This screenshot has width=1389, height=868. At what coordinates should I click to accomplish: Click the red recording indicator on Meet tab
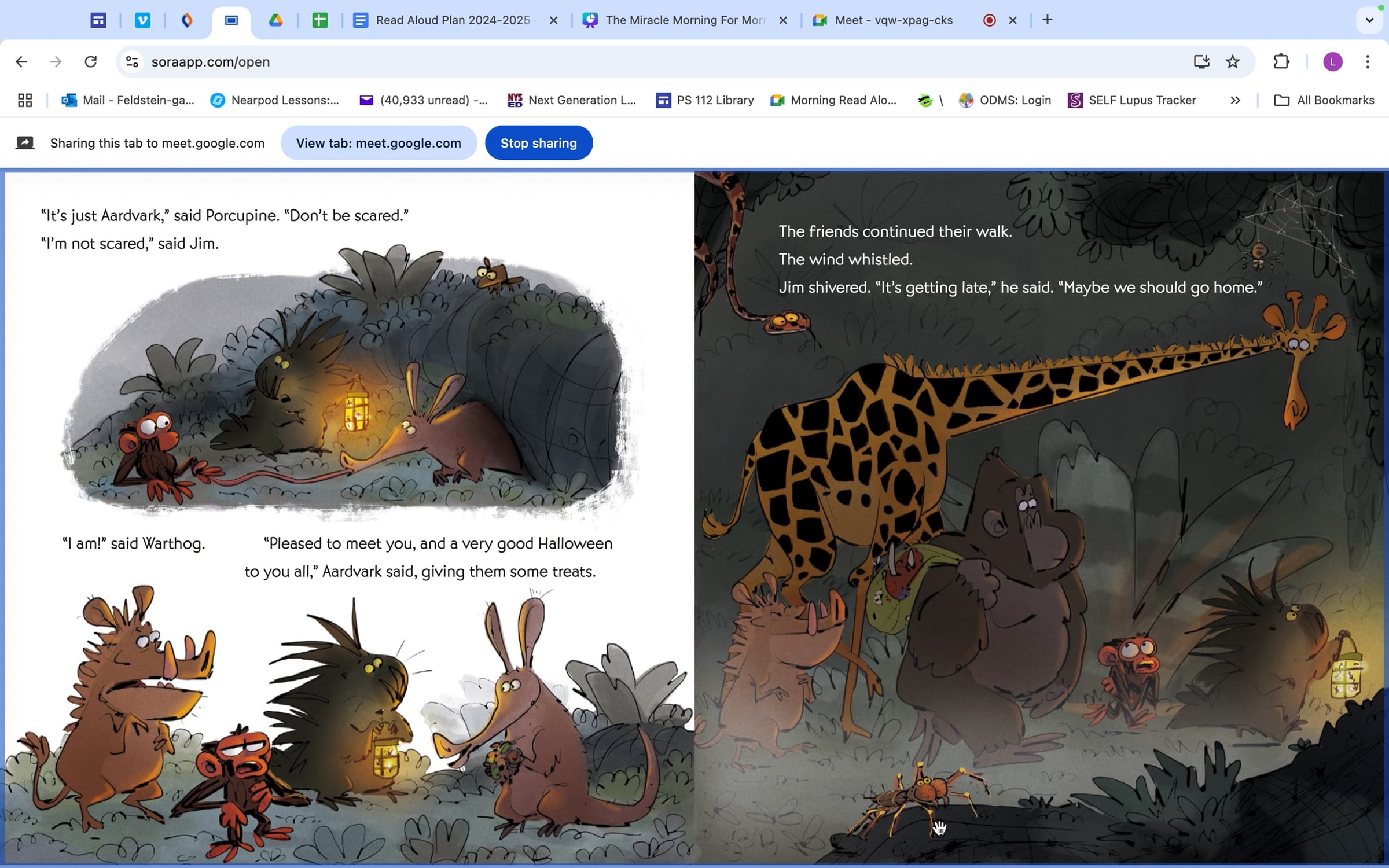pyautogui.click(x=990, y=20)
